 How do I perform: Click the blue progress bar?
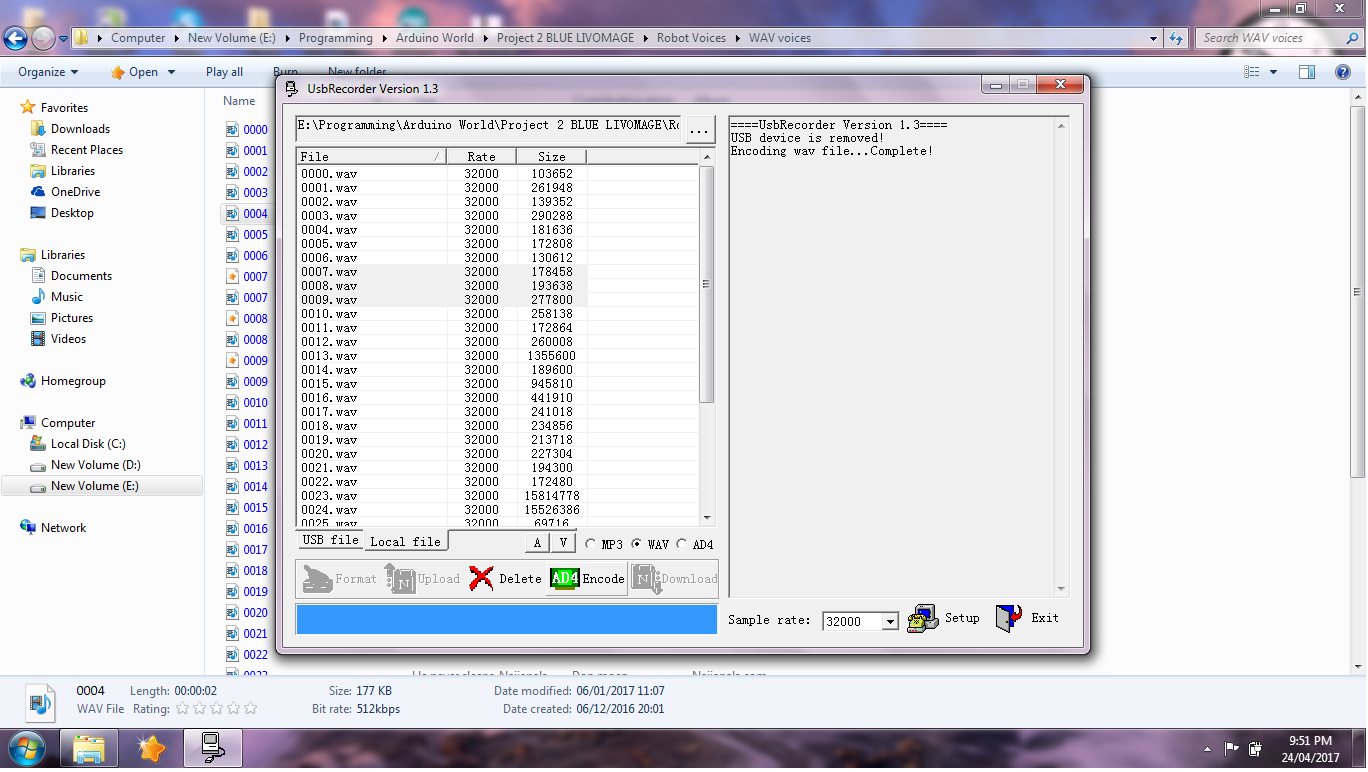[506, 619]
